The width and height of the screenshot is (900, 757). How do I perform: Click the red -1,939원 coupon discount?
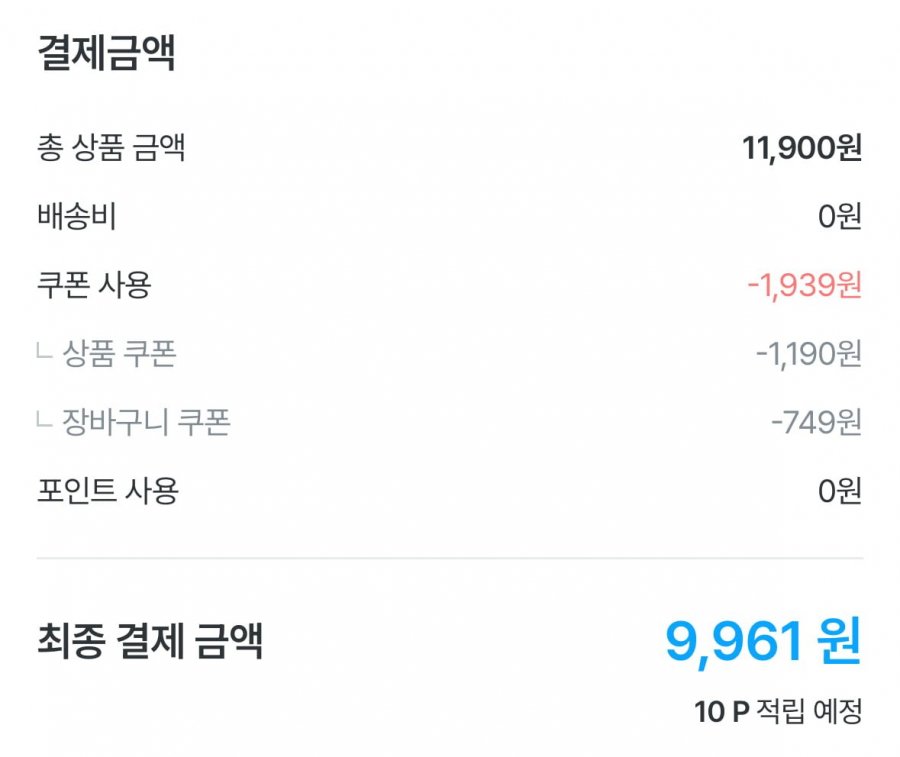804,286
